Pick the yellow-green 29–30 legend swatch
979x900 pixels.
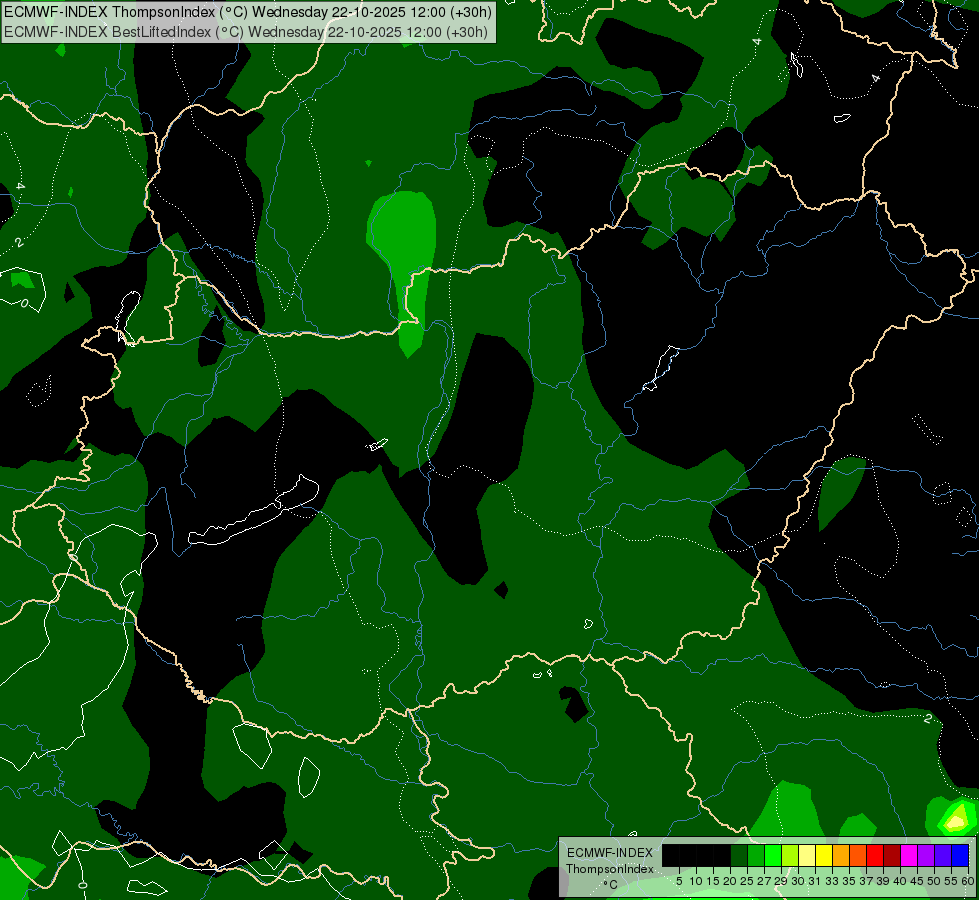(790, 855)
